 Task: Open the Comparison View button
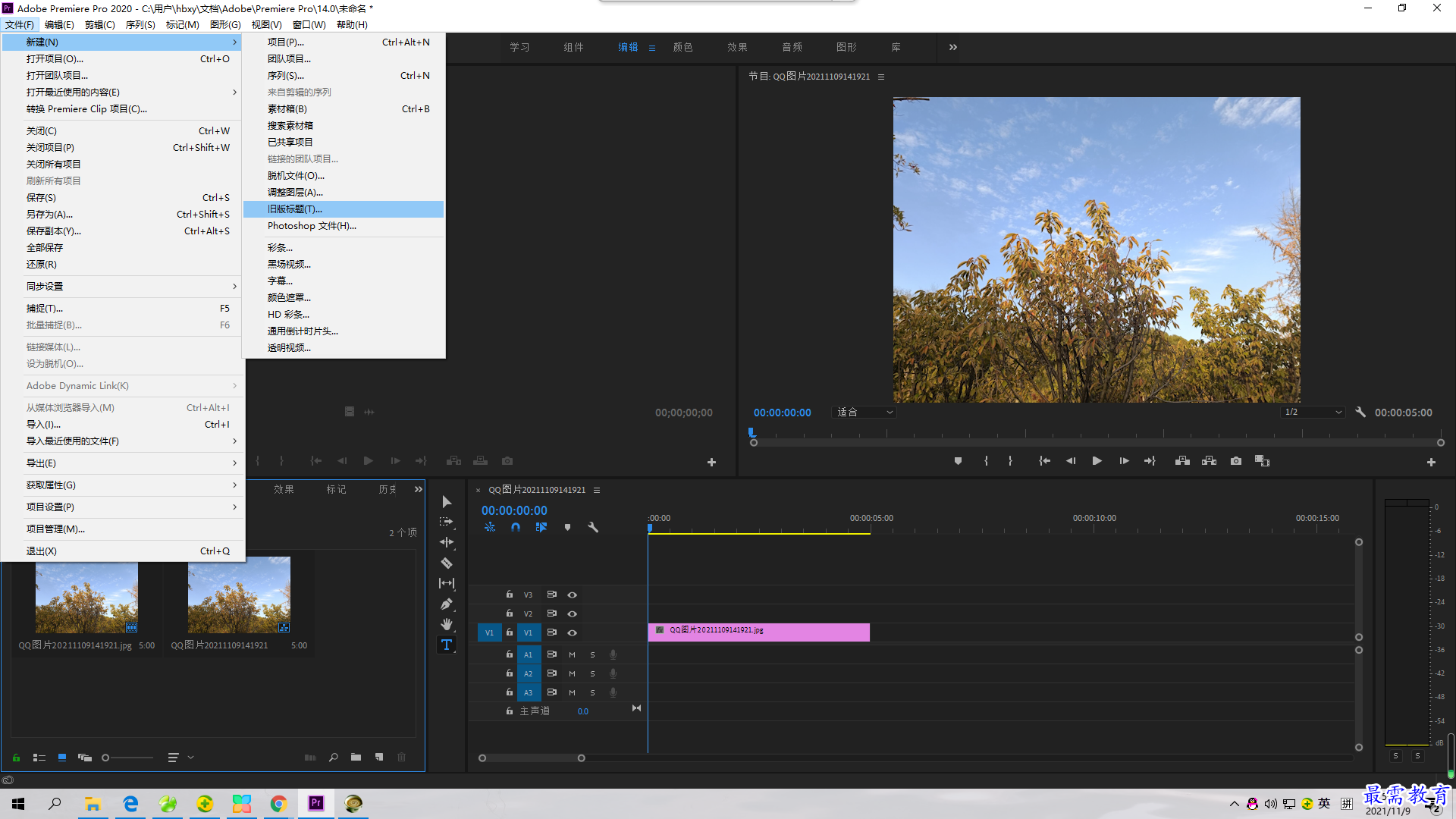tap(1263, 461)
